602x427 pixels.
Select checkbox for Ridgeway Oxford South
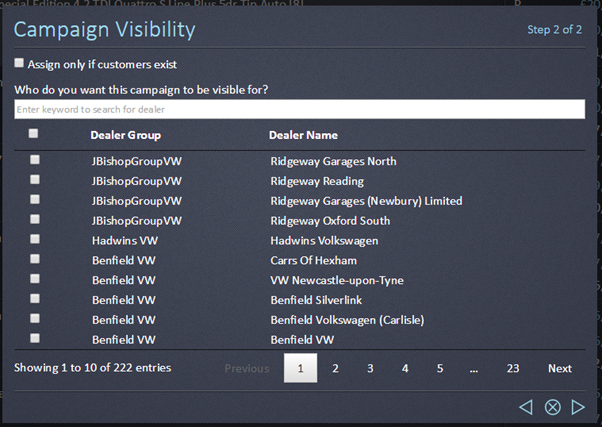pyautogui.click(x=35, y=219)
